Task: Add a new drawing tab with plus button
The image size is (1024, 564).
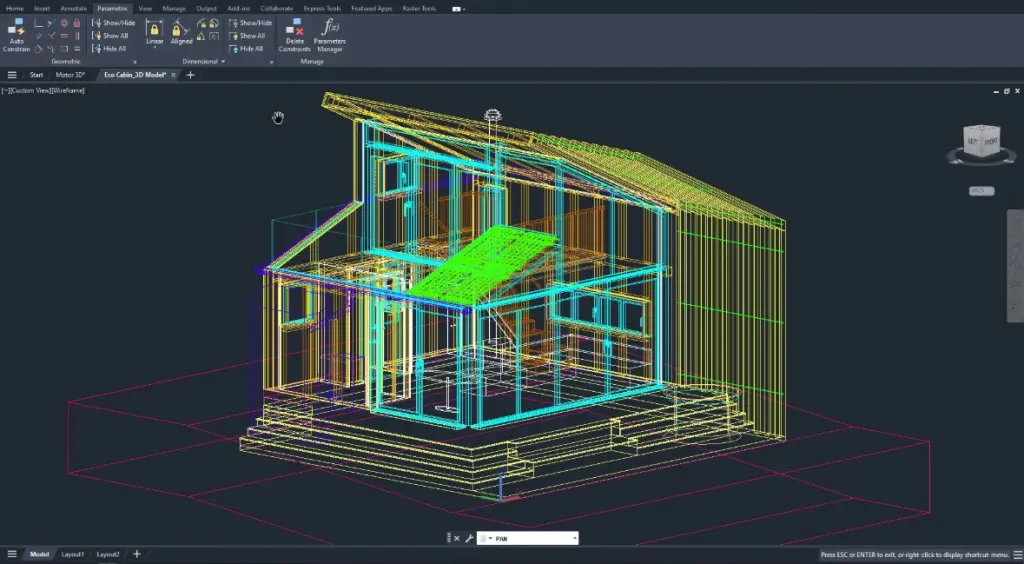Action: 190,75
